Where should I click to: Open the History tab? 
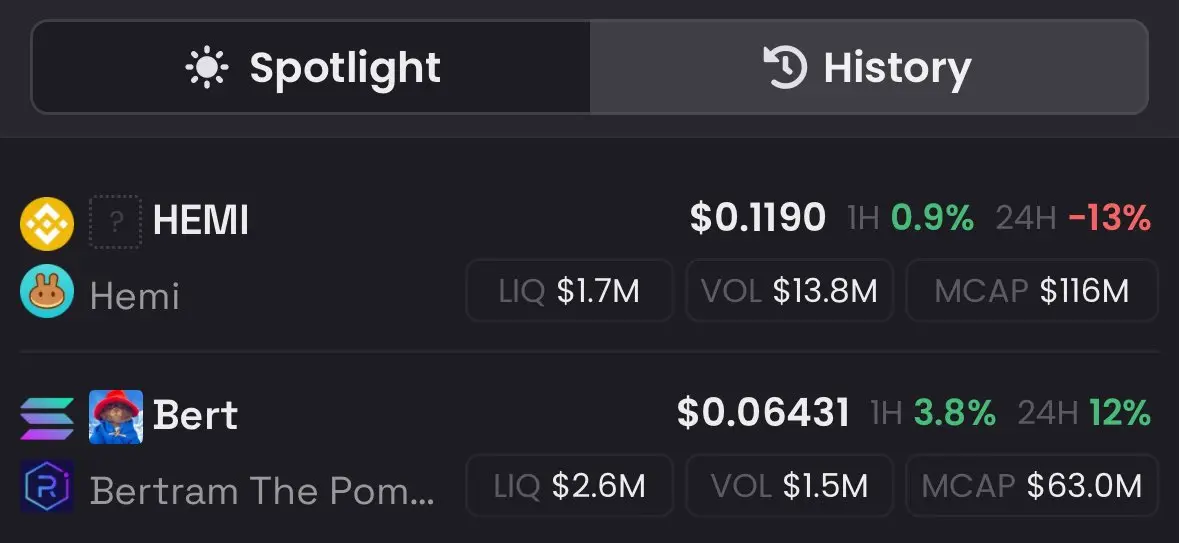click(x=868, y=68)
